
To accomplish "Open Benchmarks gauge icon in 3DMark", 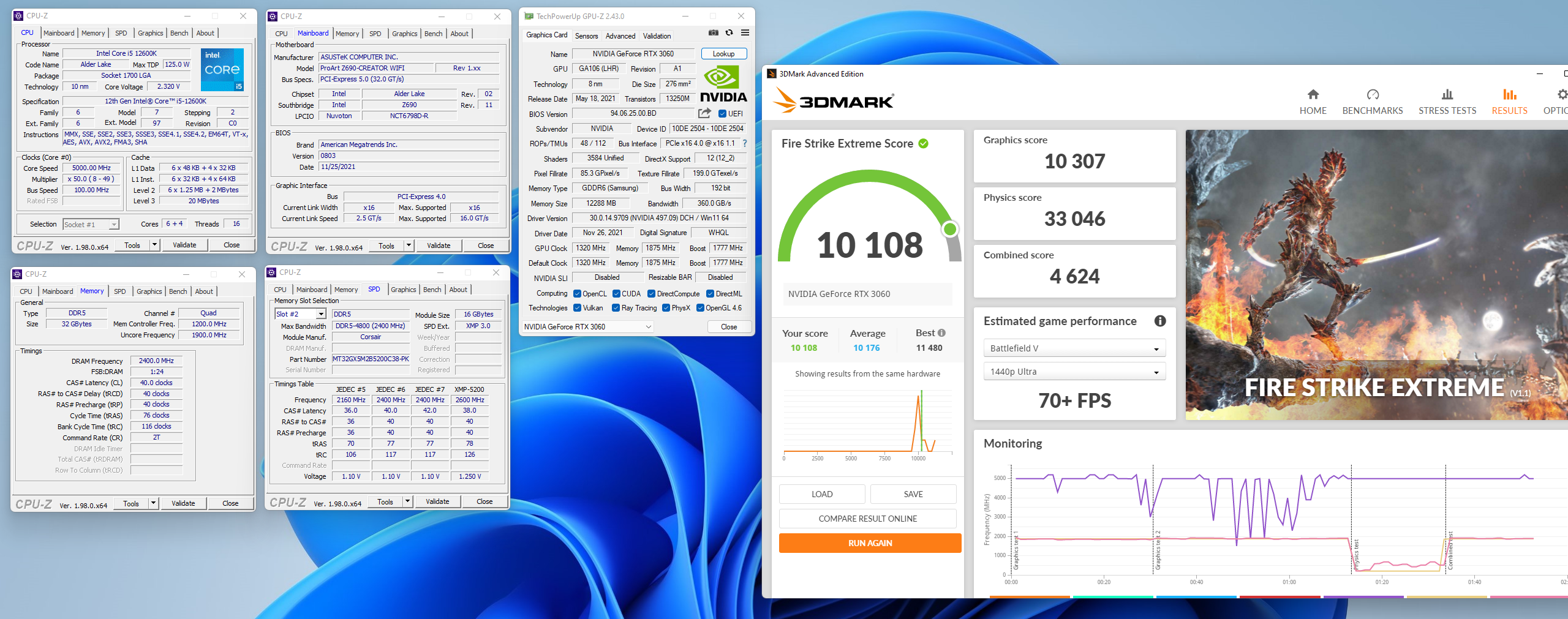I will point(1372,95).
